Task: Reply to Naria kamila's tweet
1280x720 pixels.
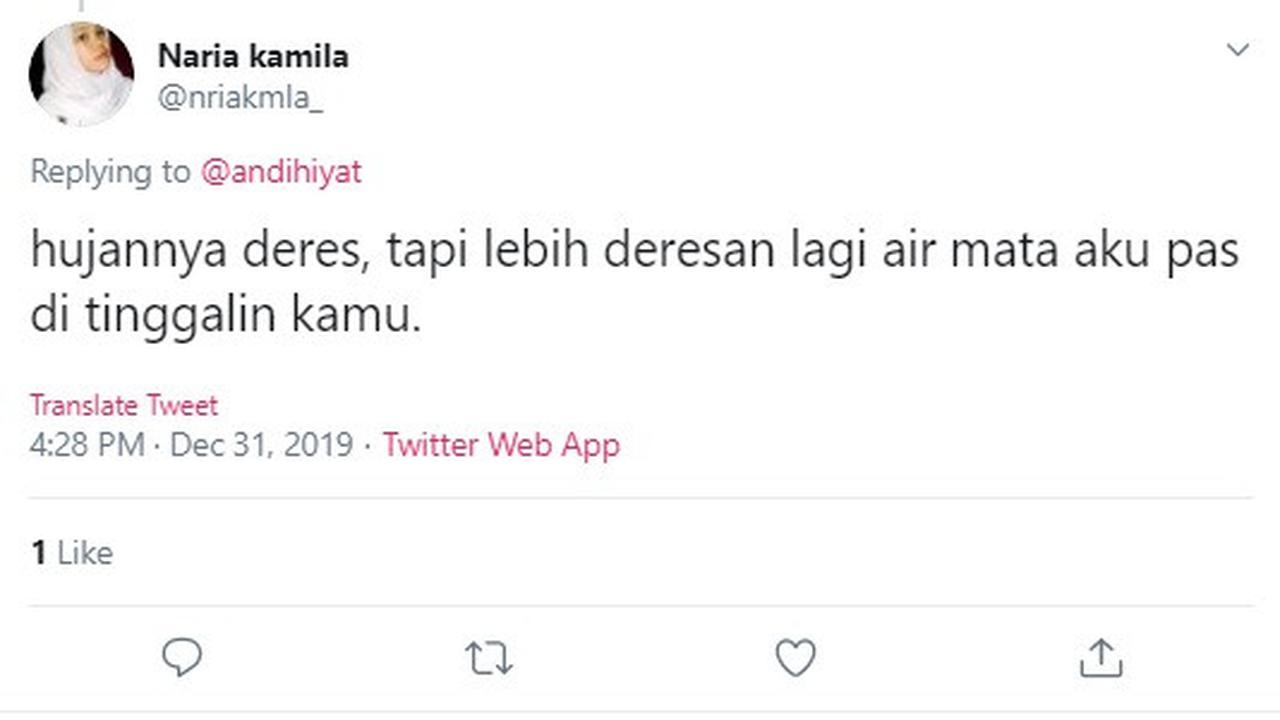Action: 182,658
